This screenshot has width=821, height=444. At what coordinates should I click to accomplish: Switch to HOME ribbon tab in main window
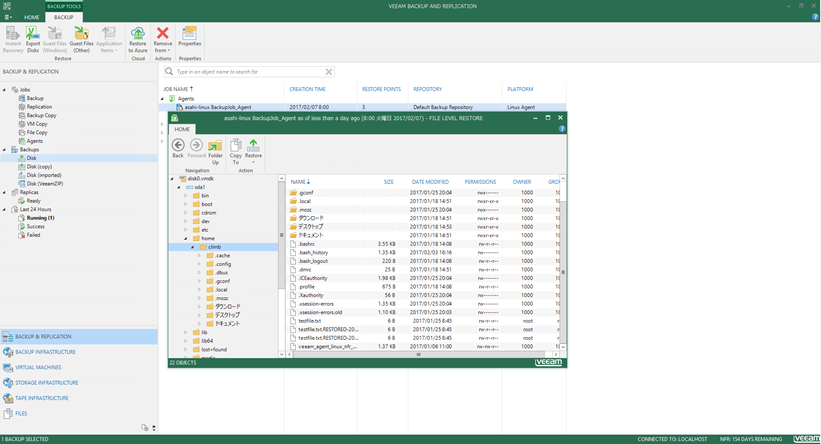tap(31, 17)
